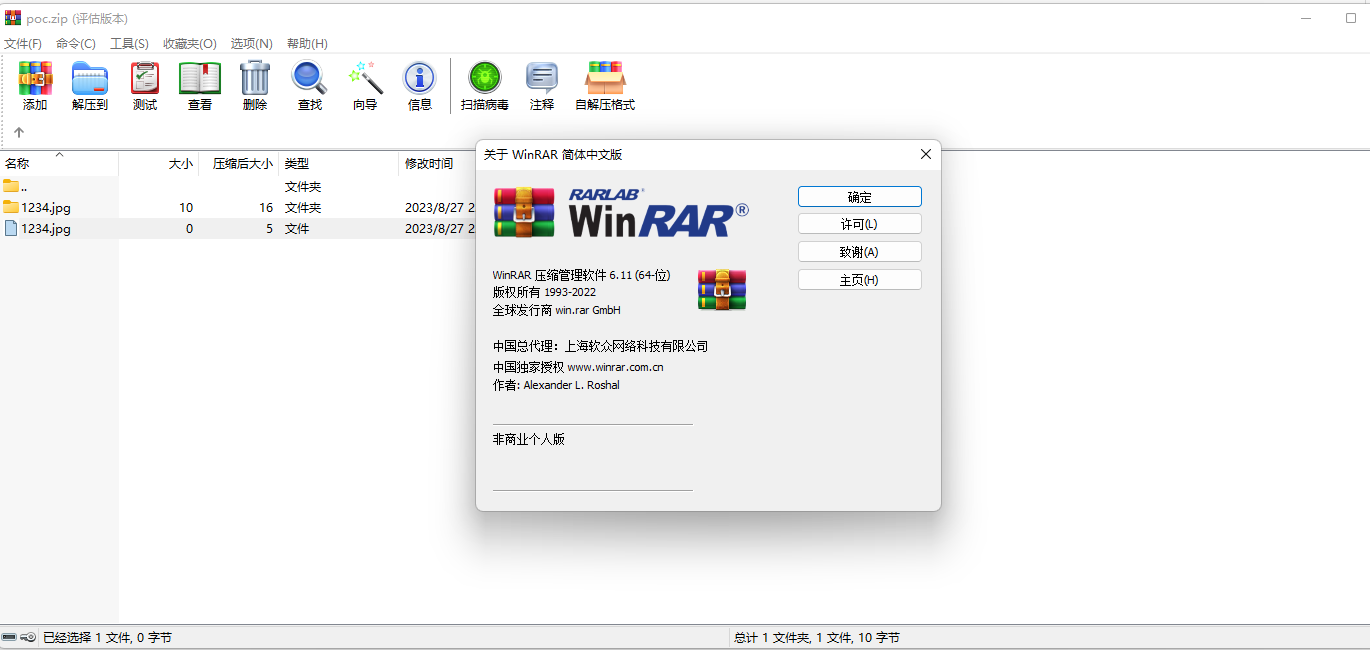The image size is (1370, 650).
Task: Click the 致谢(A) button
Action: (860, 252)
